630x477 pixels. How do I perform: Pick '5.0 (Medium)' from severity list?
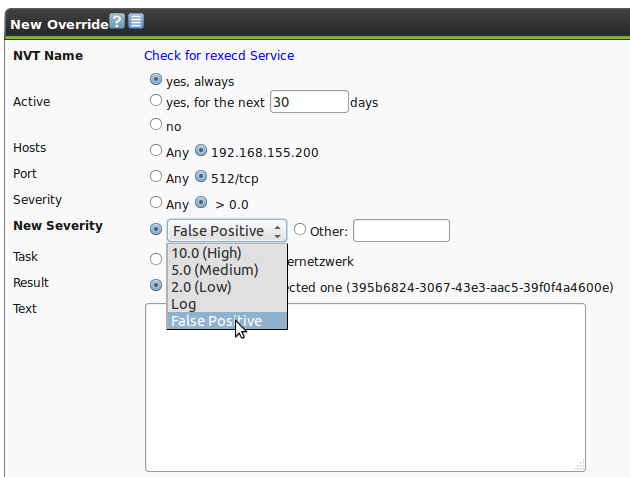pyautogui.click(x=214, y=270)
